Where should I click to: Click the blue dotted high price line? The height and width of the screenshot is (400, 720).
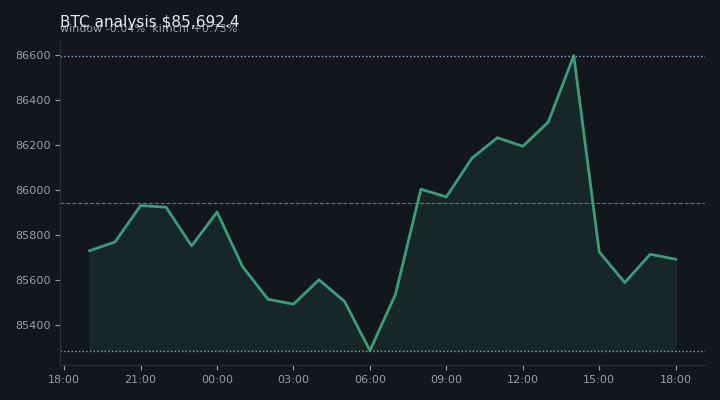(383, 56)
